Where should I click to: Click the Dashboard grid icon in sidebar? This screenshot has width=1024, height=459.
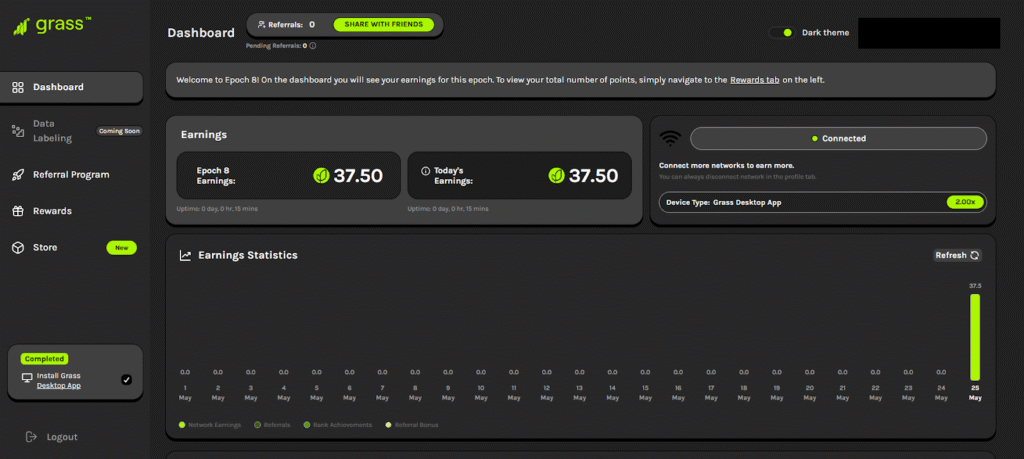click(x=18, y=87)
